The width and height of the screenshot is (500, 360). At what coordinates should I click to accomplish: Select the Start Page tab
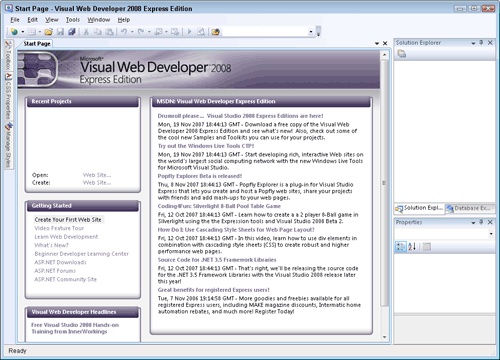pos(37,43)
